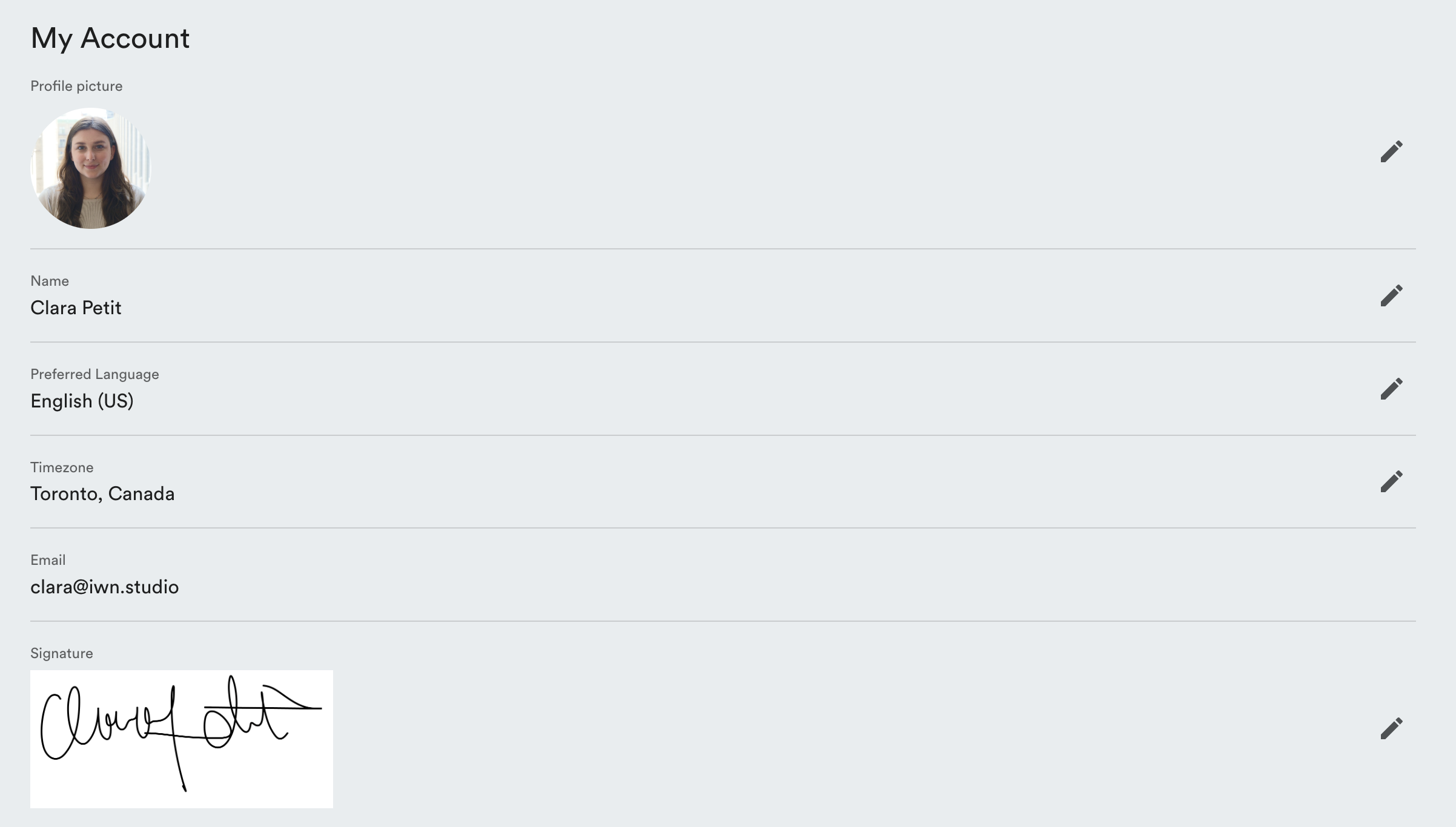
Task: Click the Timezone field label
Action: (62, 467)
